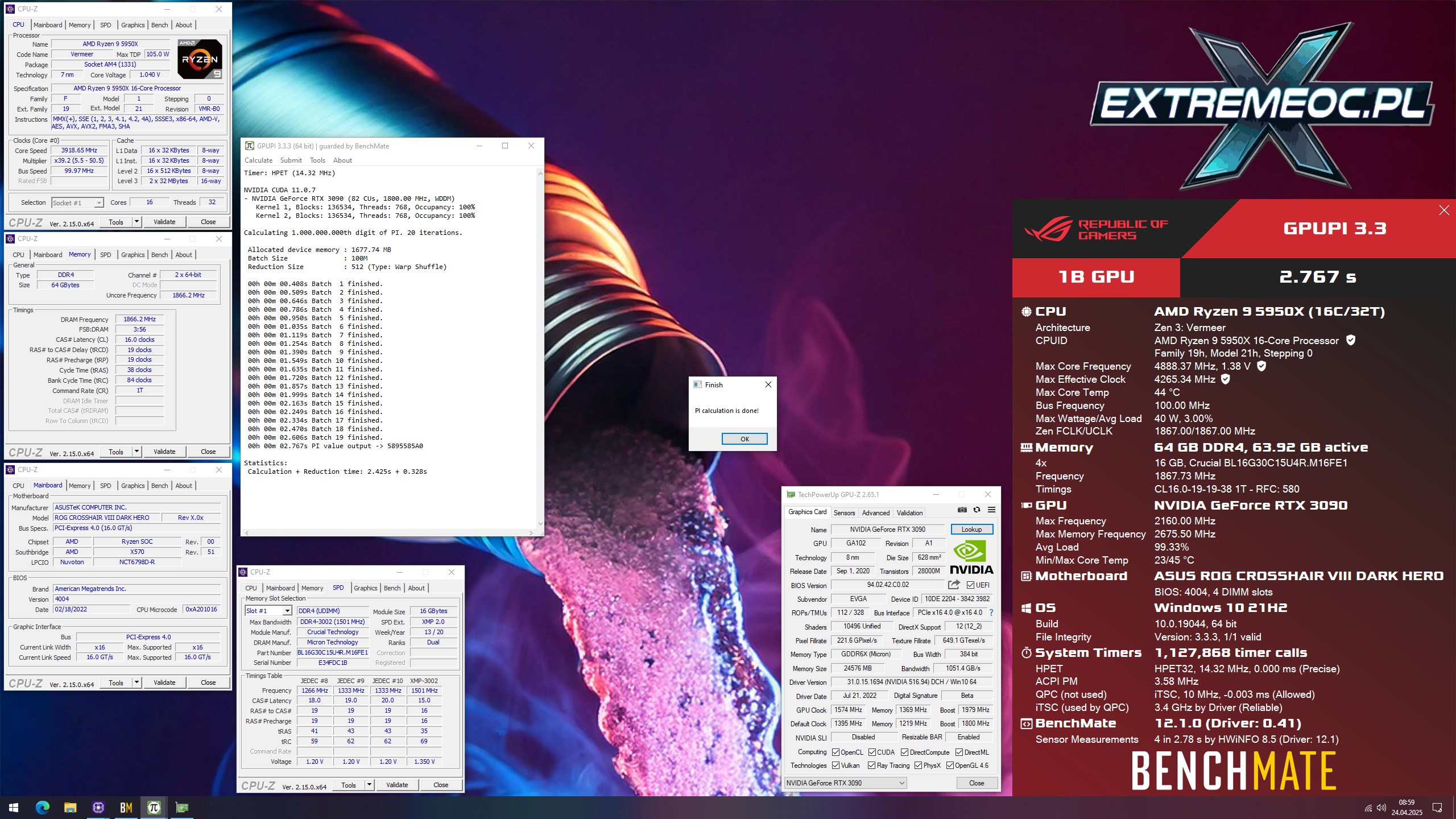The height and width of the screenshot is (819, 1456).
Task: Close the Finish dialog with its X
Action: [768, 384]
